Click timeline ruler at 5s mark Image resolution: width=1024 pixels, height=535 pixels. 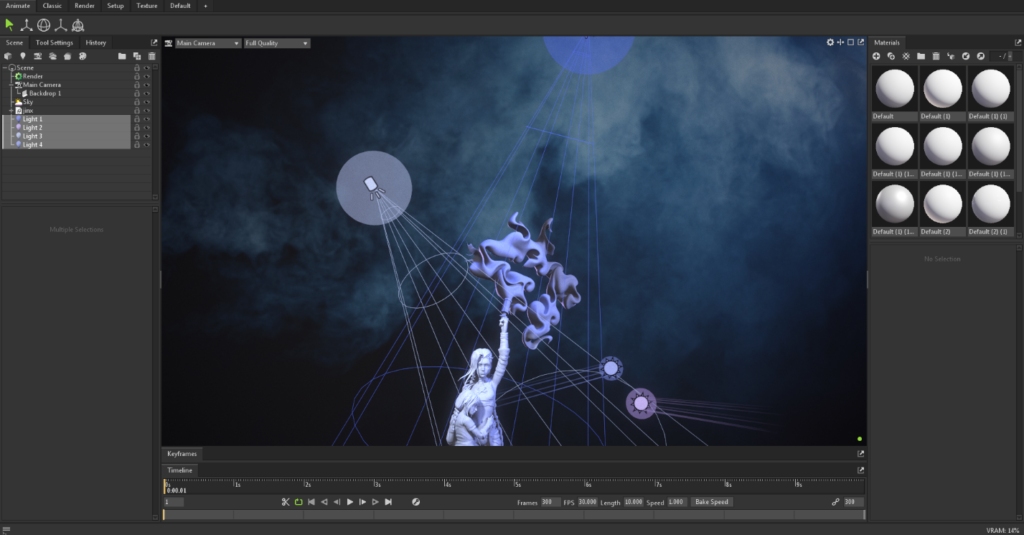(516, 484)
